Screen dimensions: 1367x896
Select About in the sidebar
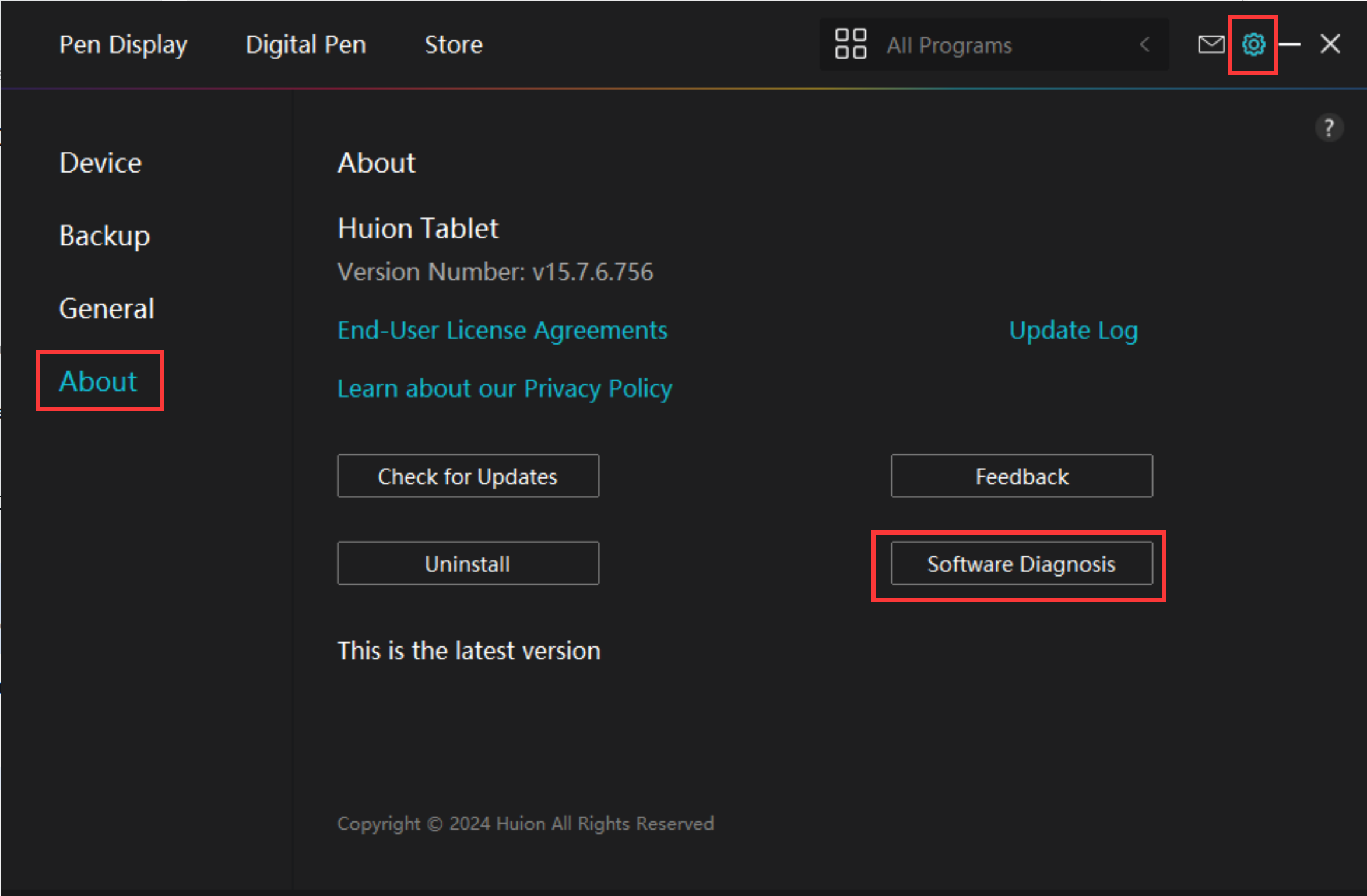tap(99, 381)
